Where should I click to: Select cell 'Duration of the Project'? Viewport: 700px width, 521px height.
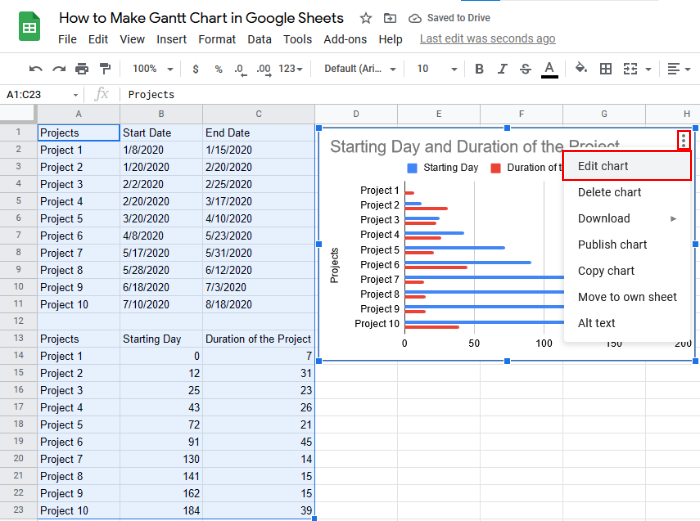pos(258,339)
